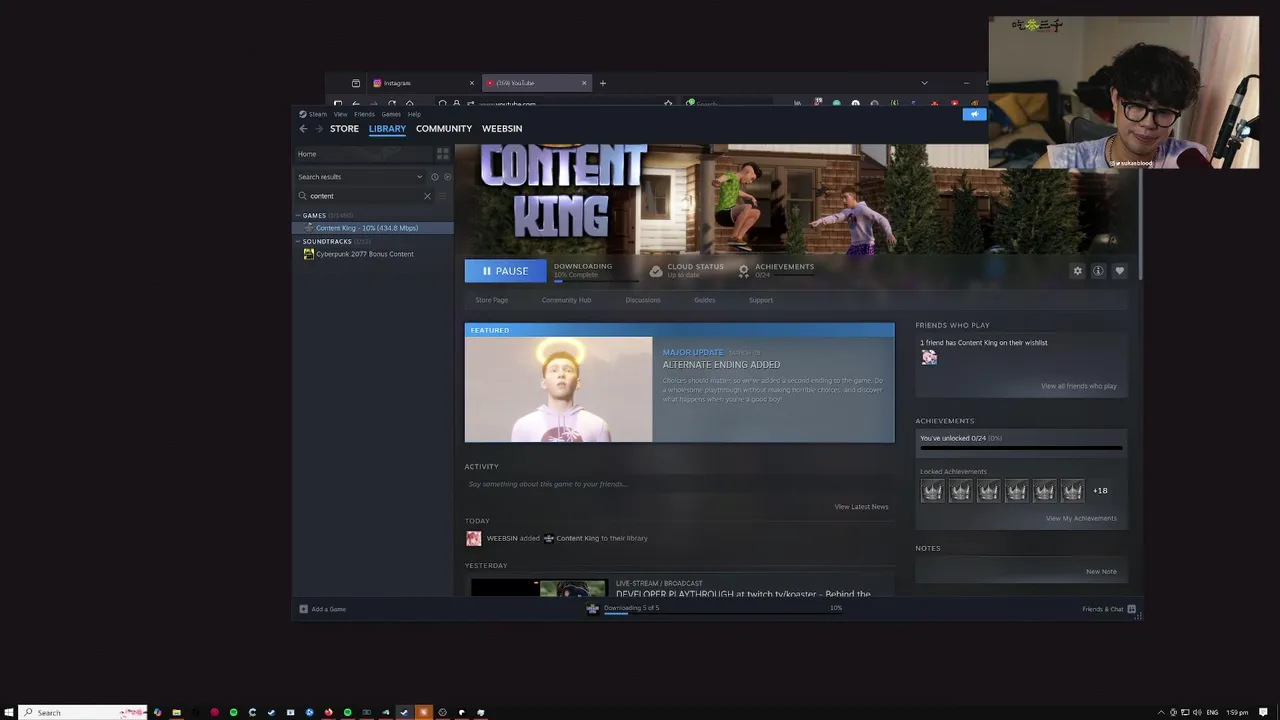Open the system tray hidden icons chevron
1280x720 pixels.
click(1161, 712)
